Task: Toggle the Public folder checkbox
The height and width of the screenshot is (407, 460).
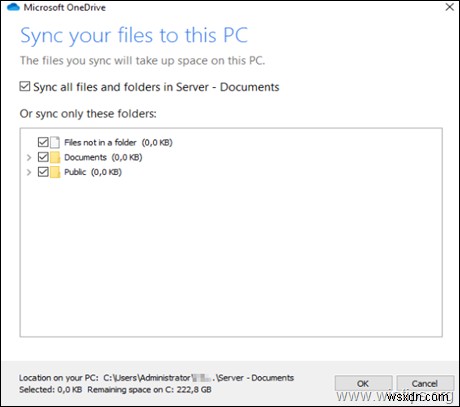Action: 43,172
